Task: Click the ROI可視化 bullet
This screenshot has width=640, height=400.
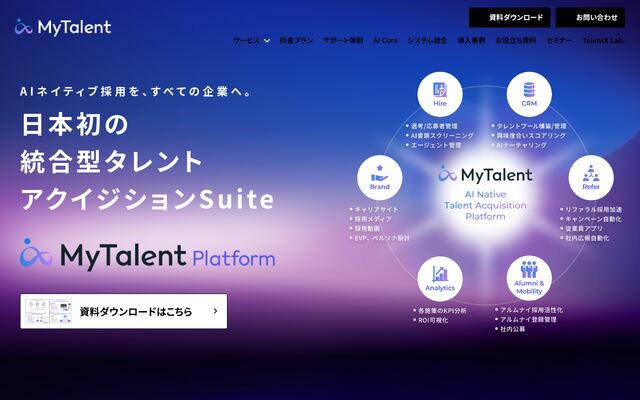Action: coord(433,320)
